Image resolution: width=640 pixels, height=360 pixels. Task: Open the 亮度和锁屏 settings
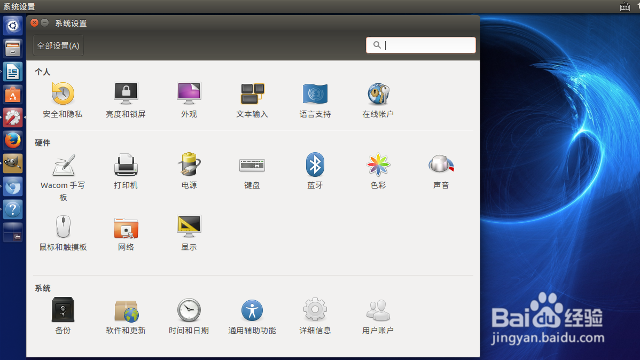coord(126,100)
